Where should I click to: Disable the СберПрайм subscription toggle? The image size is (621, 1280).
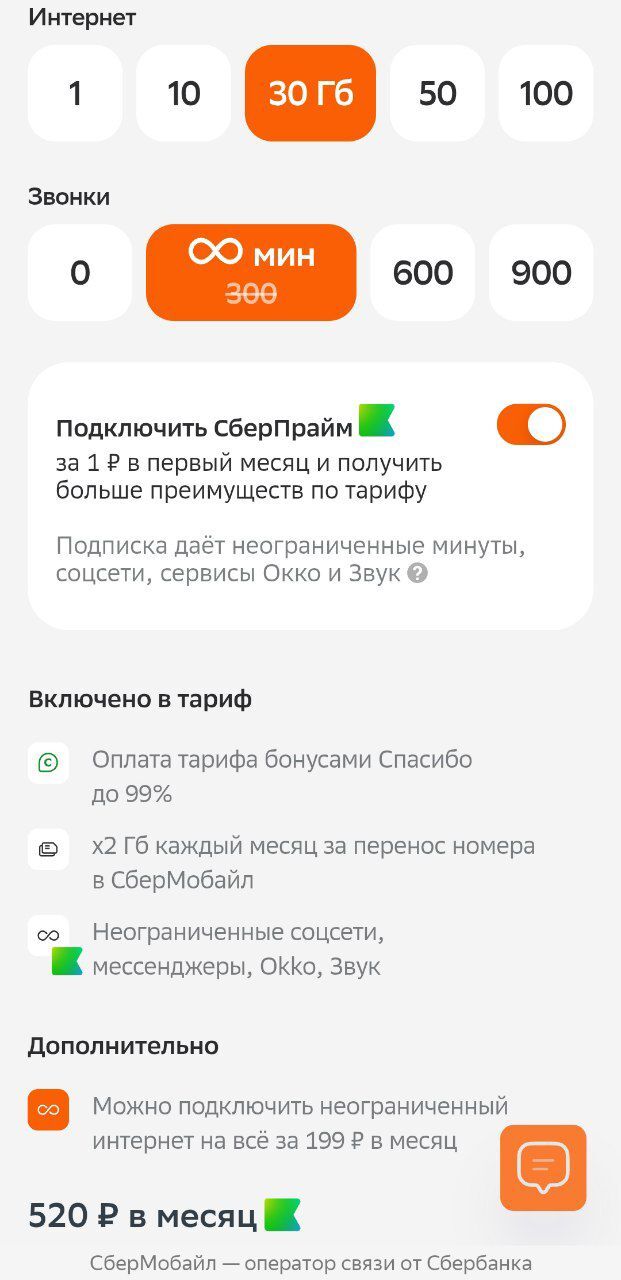(x=531, y=425)
